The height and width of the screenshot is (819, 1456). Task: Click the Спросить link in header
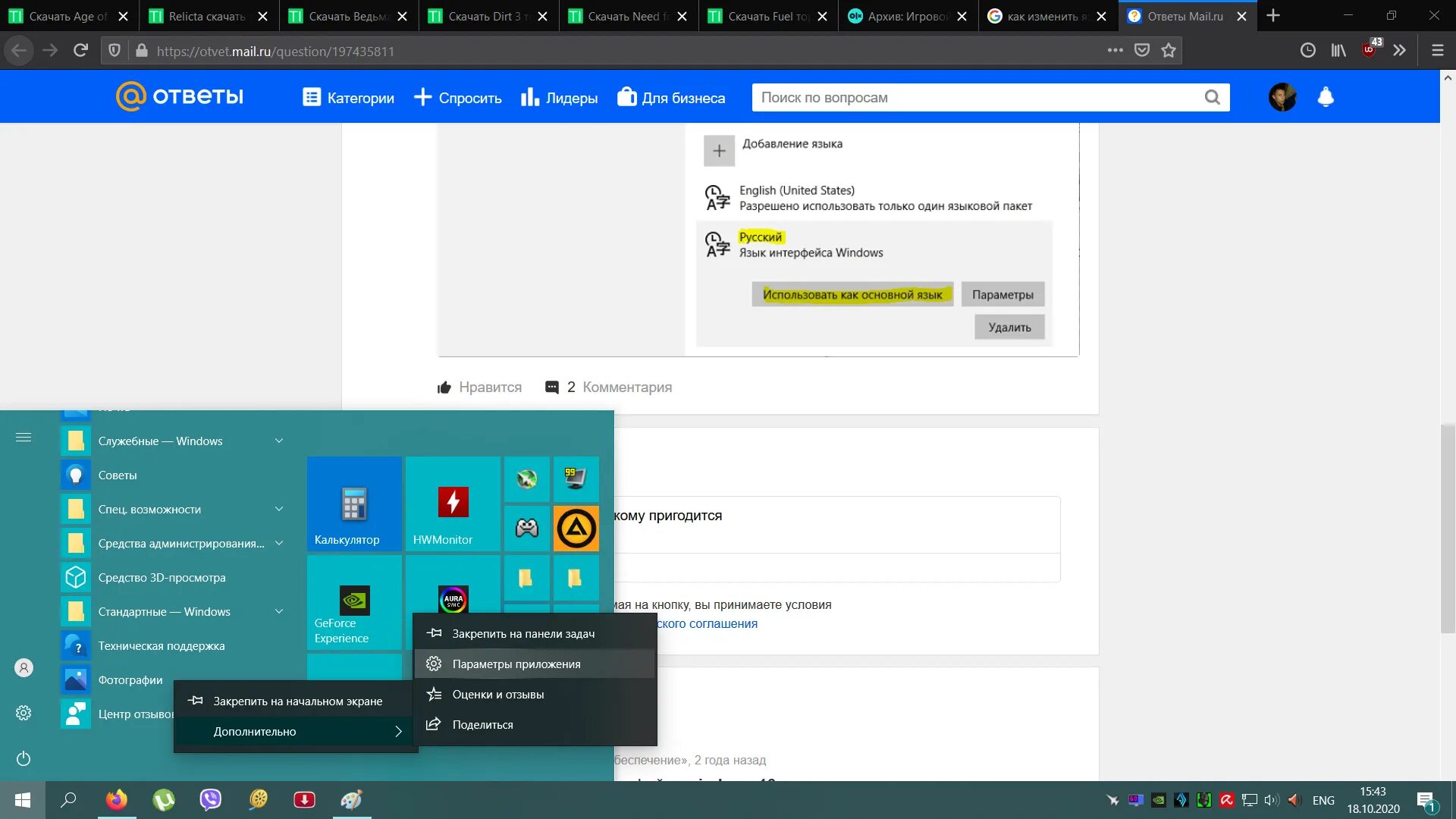[458, 97]
